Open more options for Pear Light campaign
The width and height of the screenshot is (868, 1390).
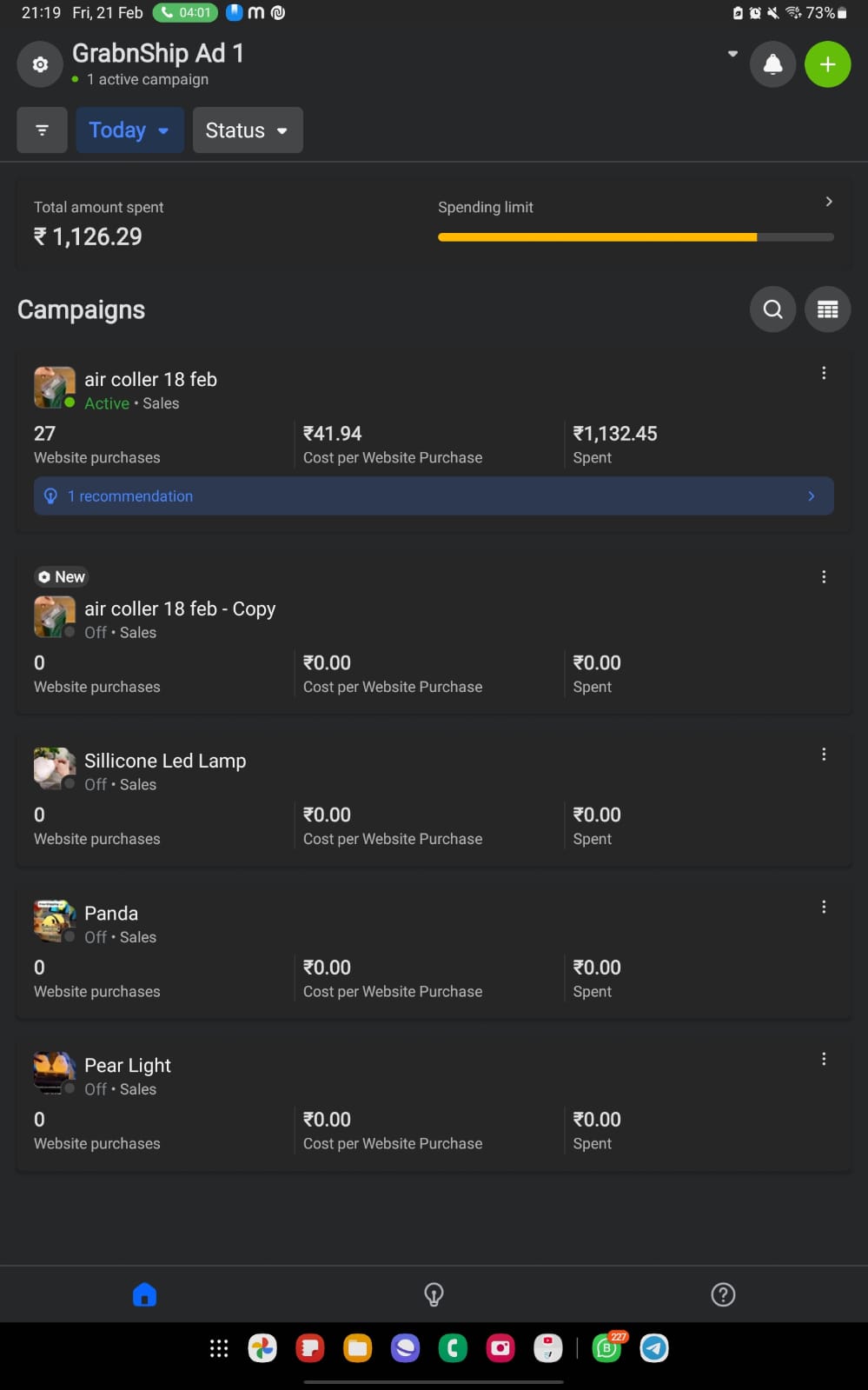(x=824, y=1060)
